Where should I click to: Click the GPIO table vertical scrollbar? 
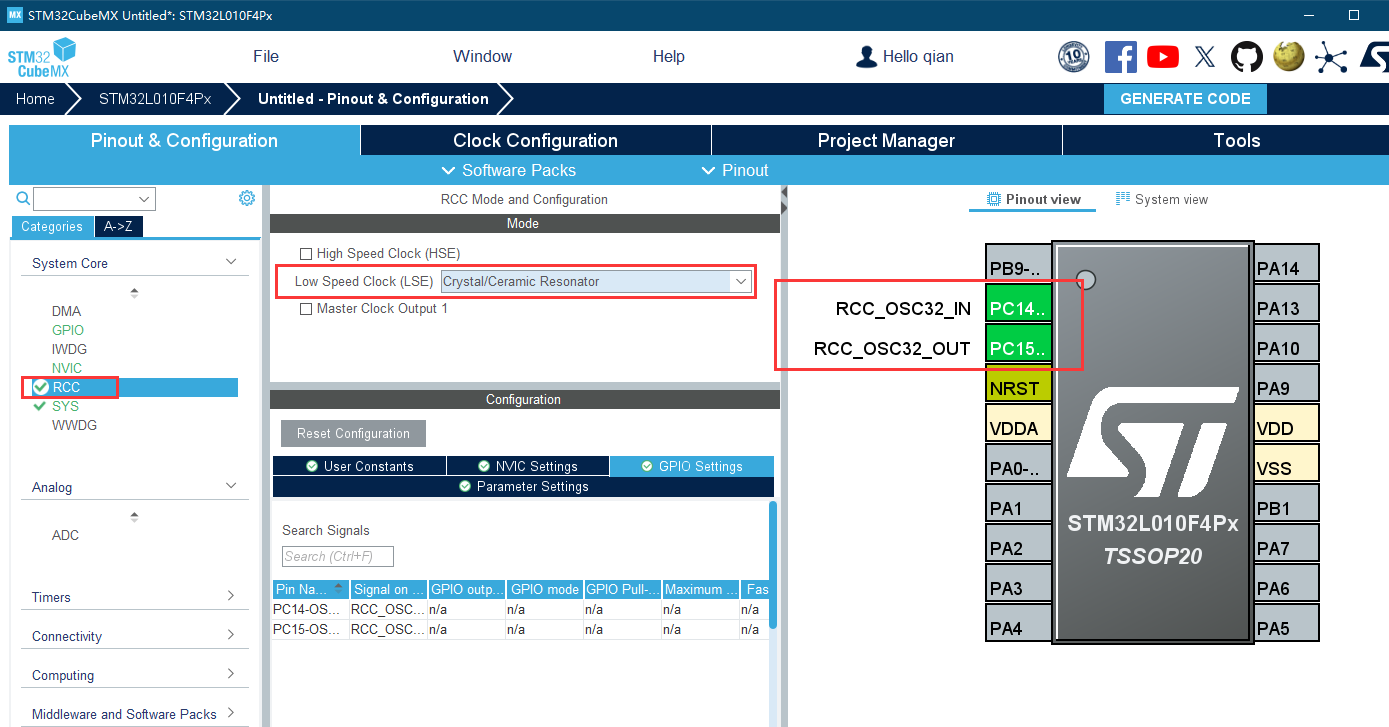click(x=772, y=565)
